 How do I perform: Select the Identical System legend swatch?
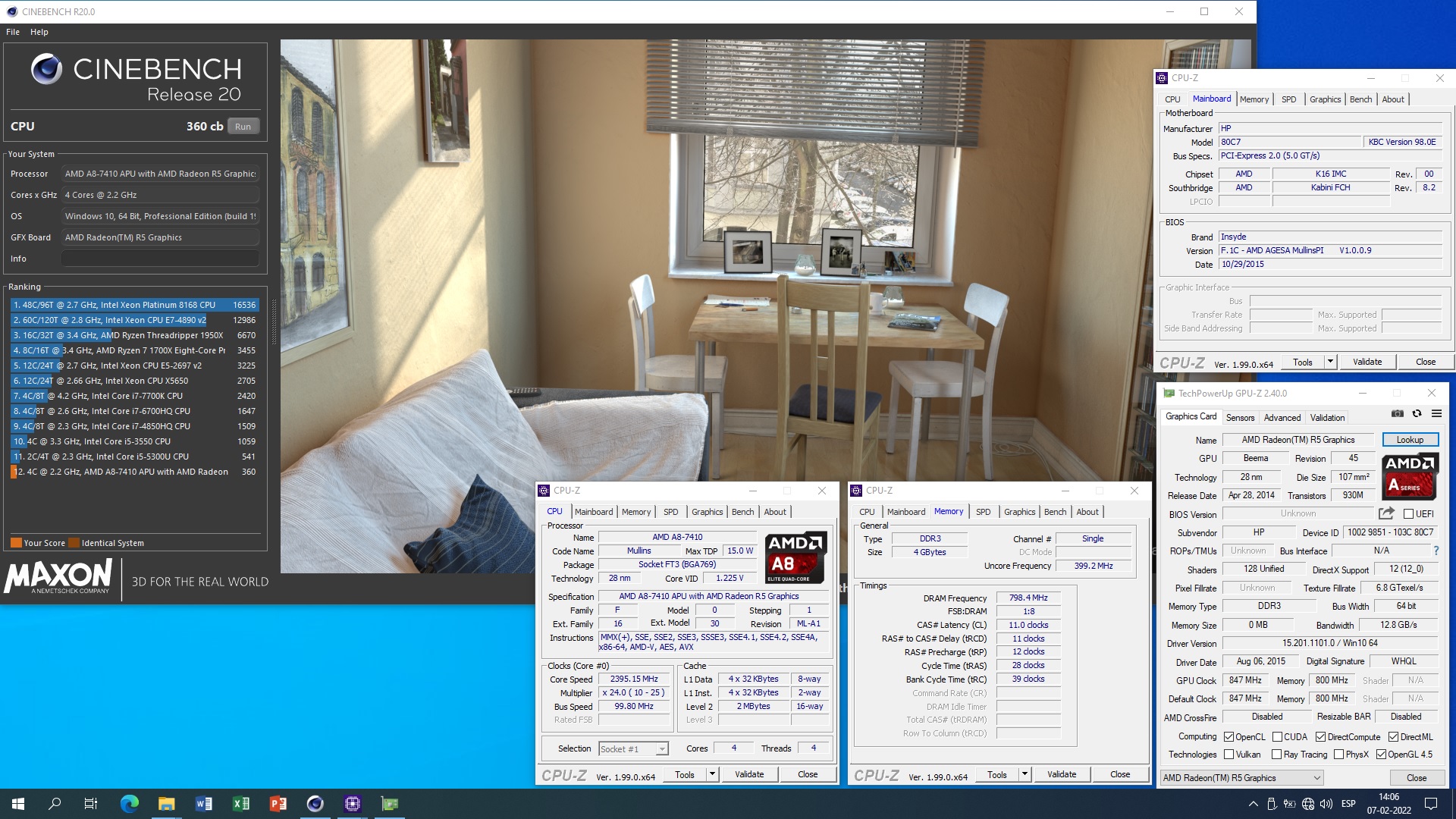pyautogui.click(x=74, y=543)
